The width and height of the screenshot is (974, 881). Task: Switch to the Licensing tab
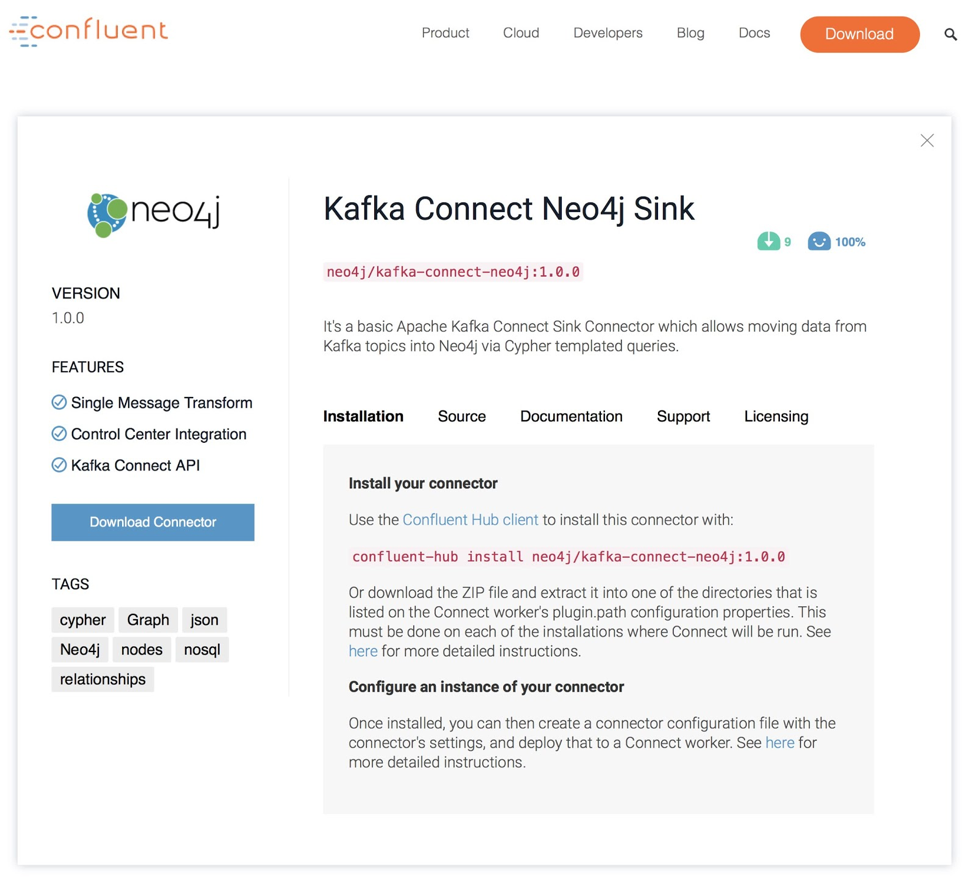tap(776, 416)
